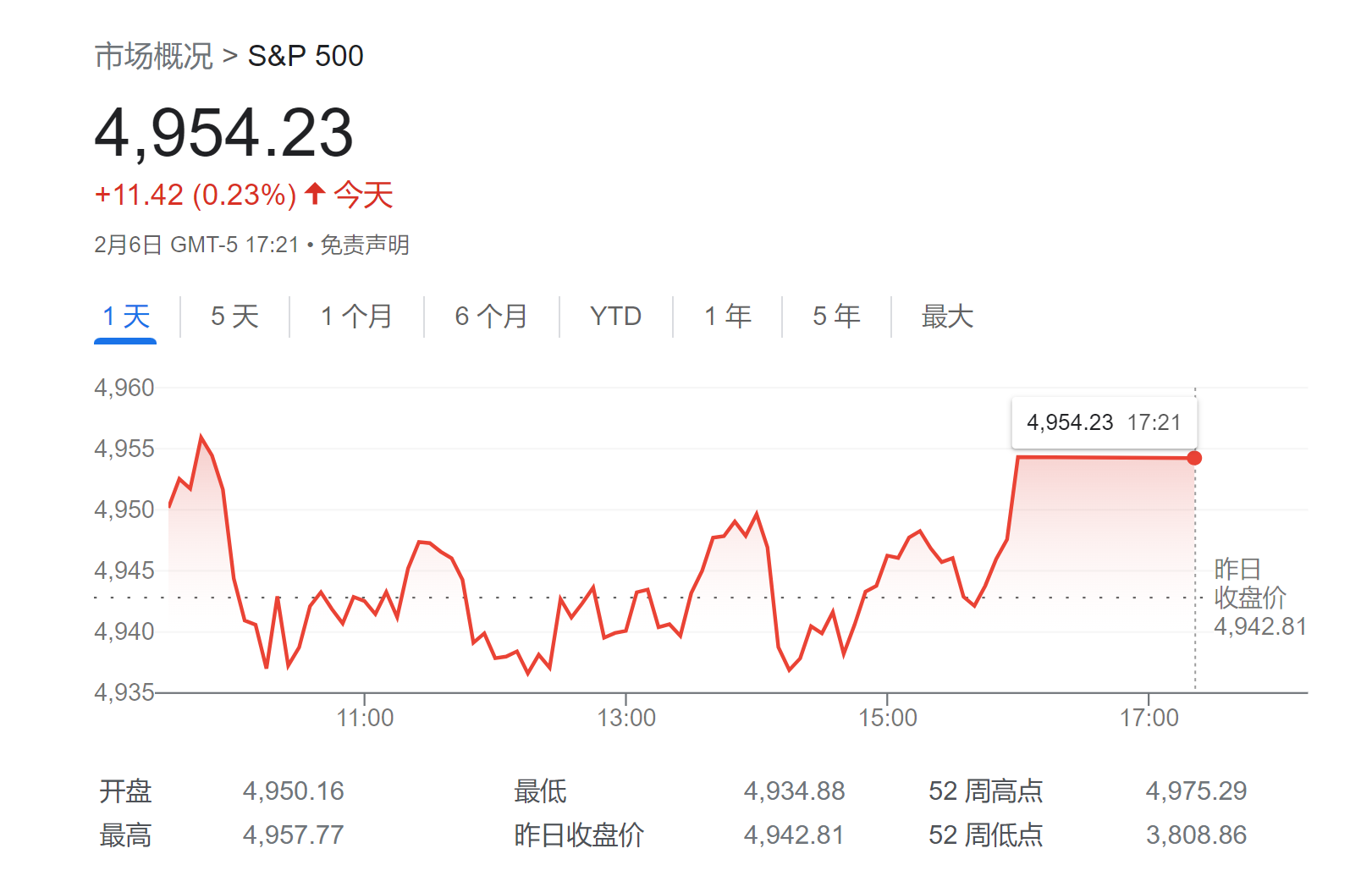Click the 52 周高点 label
Viewport: 1372px width, 876px height.
click(x=985, y=791)
